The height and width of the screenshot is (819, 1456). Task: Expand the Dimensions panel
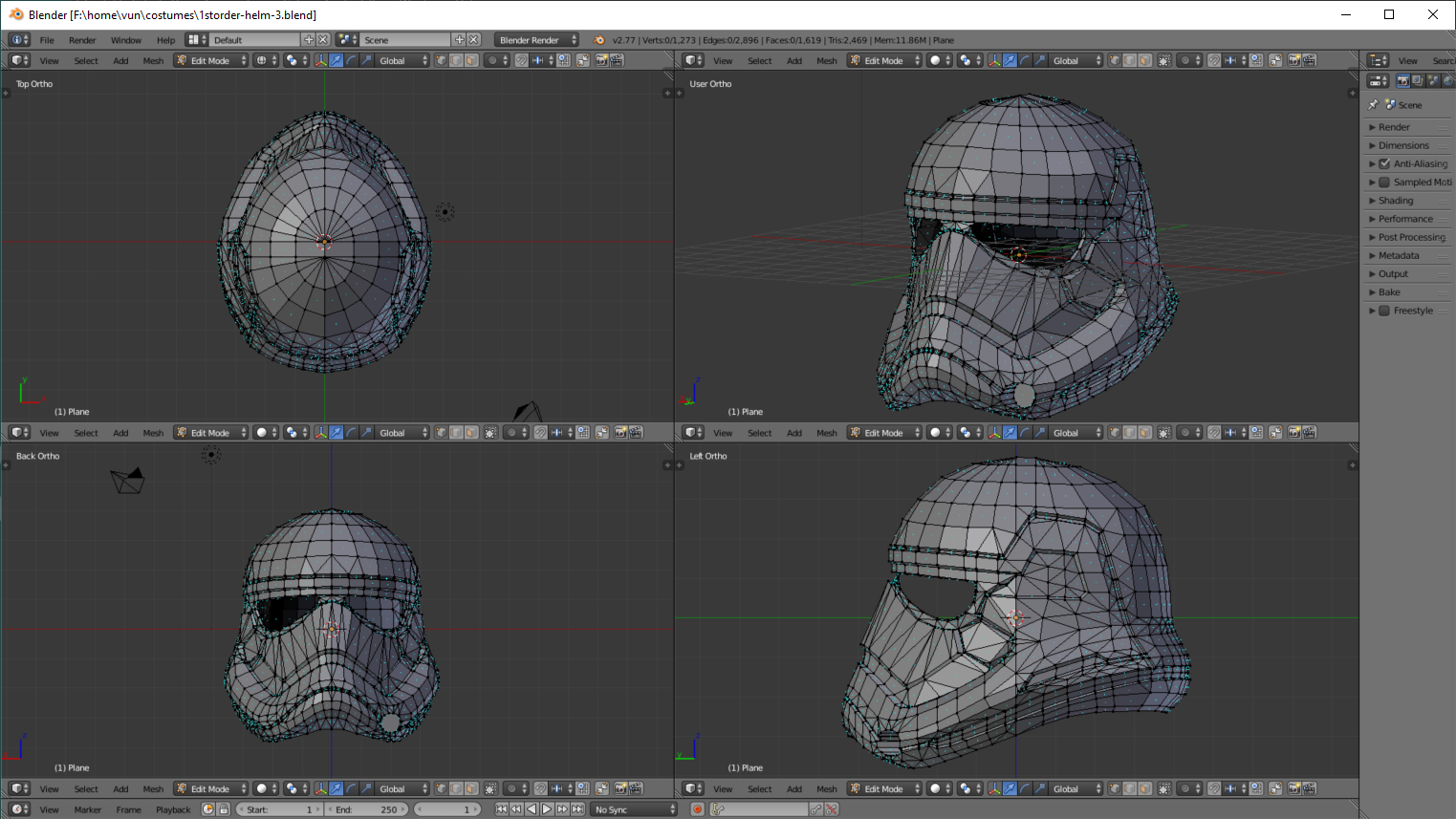tap(1403, 145)
